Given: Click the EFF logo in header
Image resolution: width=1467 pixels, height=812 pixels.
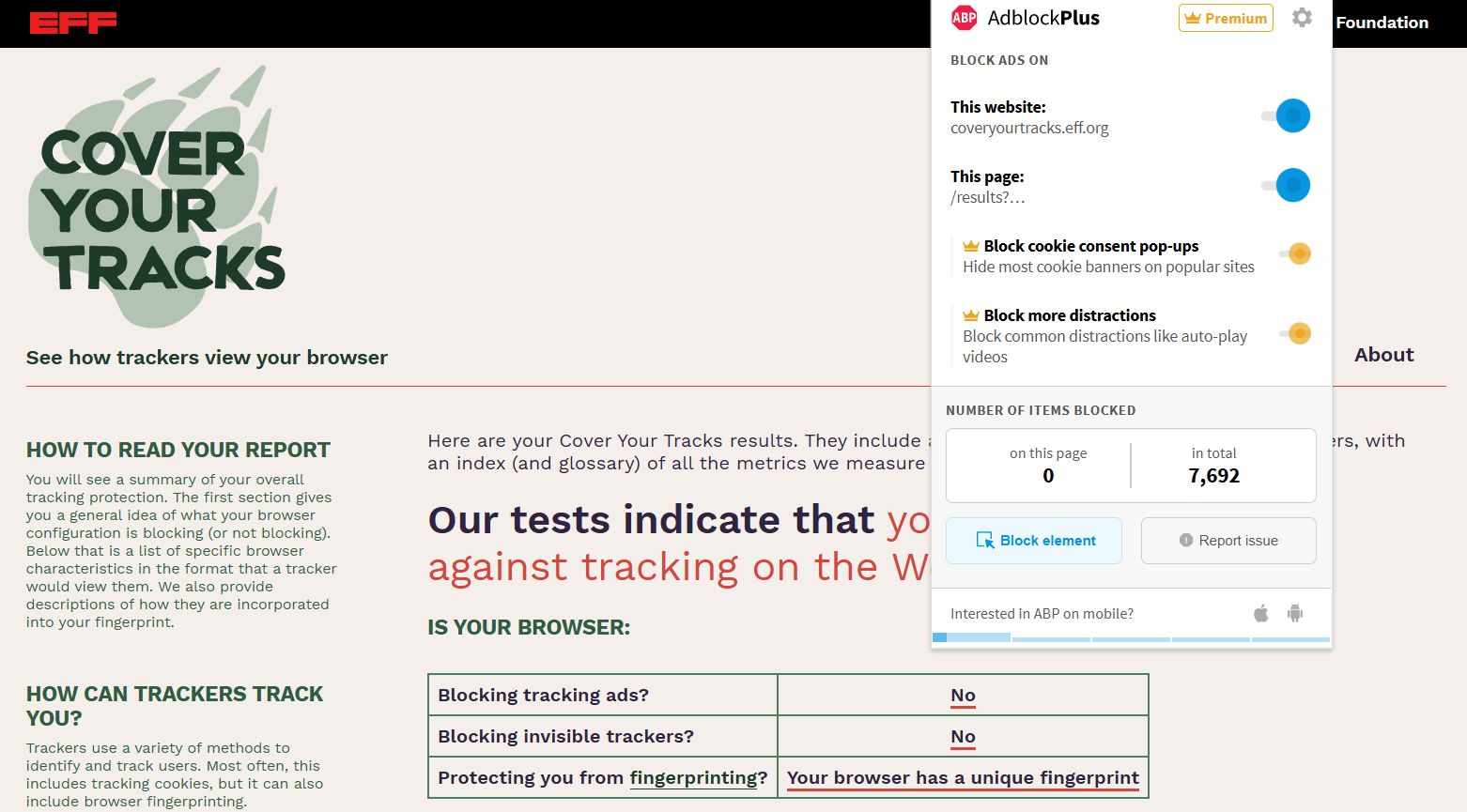Looking at the screenshot, I should point(73,23).
